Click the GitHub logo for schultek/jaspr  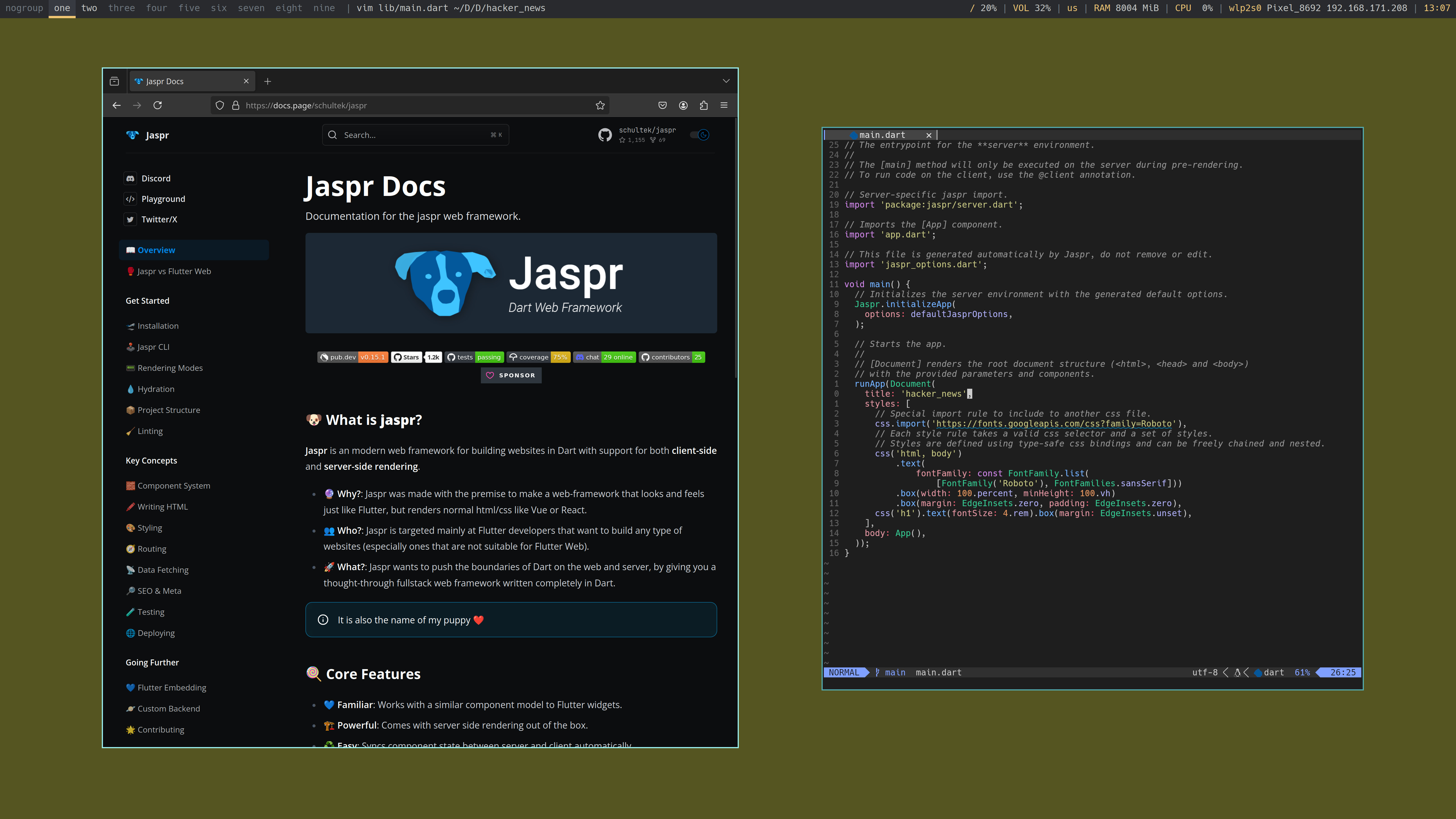coord(605,135)
